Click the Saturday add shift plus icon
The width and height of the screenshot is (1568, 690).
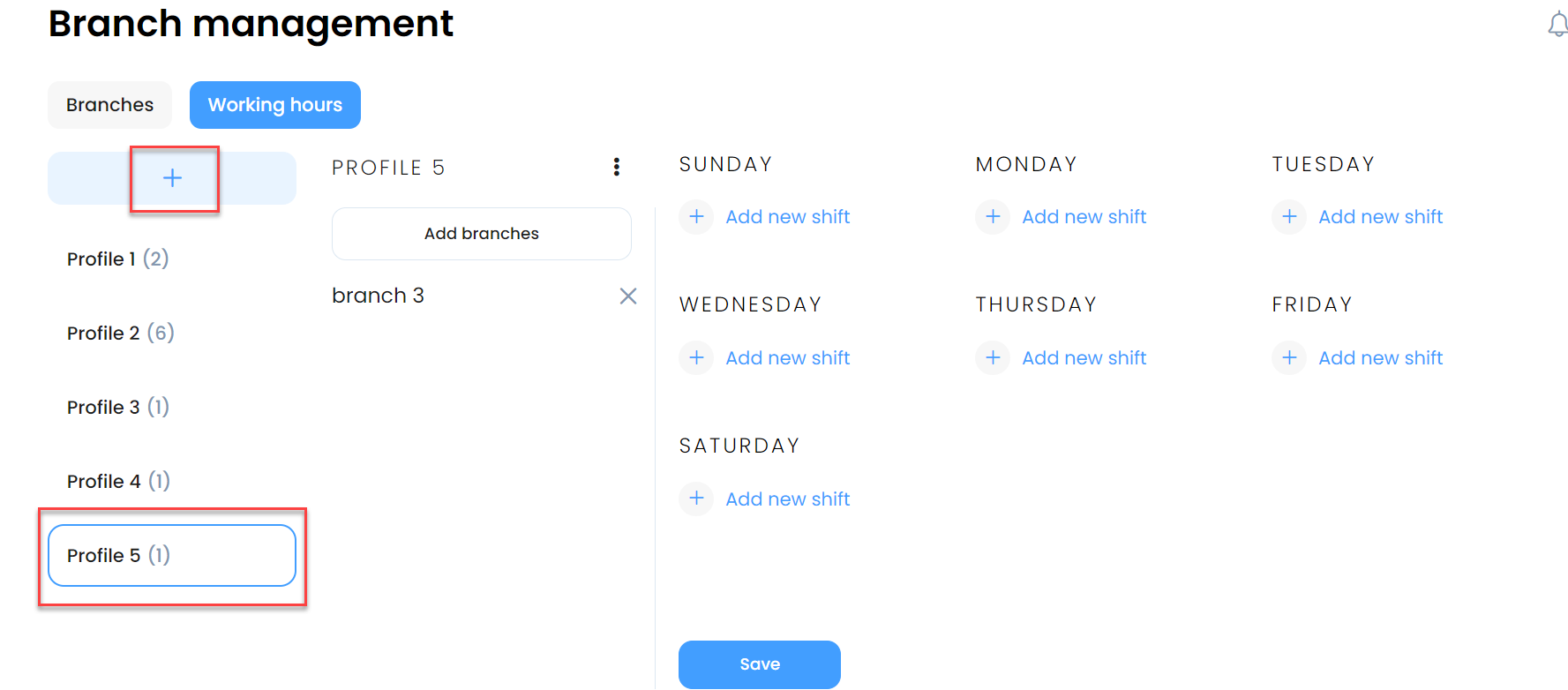point(696,499)
